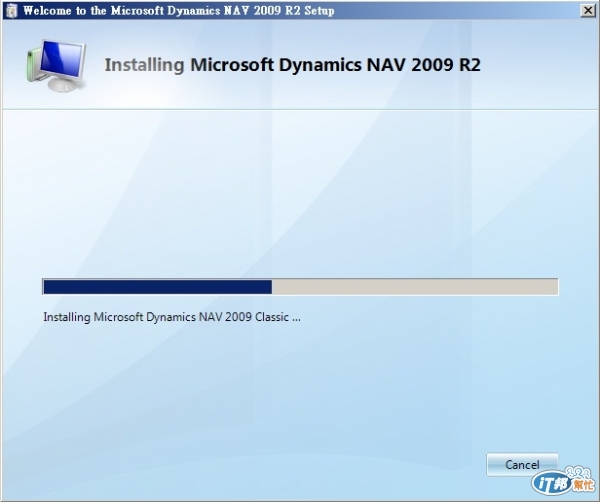Close the NAV 2009 R2 Setup window

588,10
